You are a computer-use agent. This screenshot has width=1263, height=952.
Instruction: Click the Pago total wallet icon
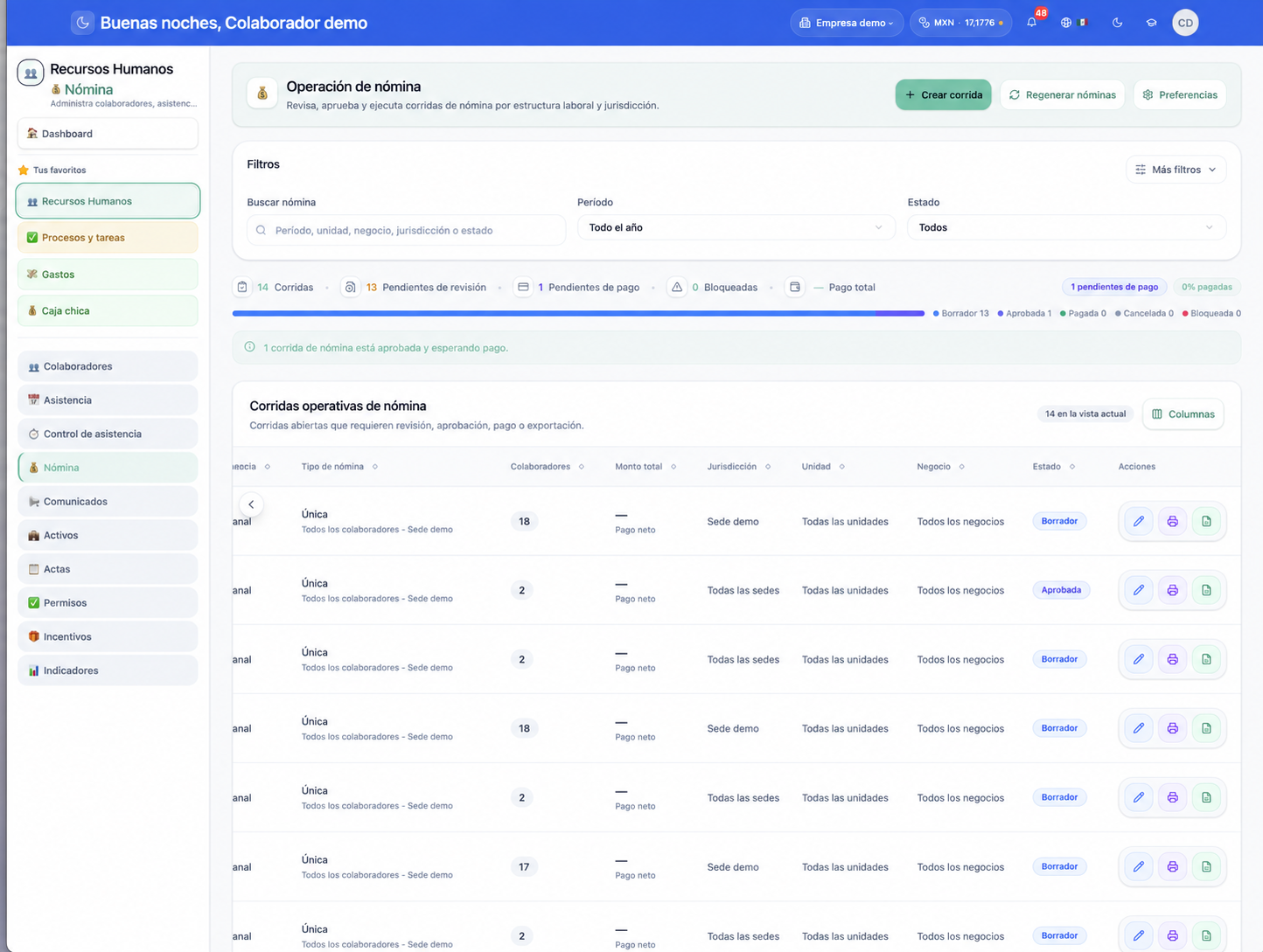(795, 287)
